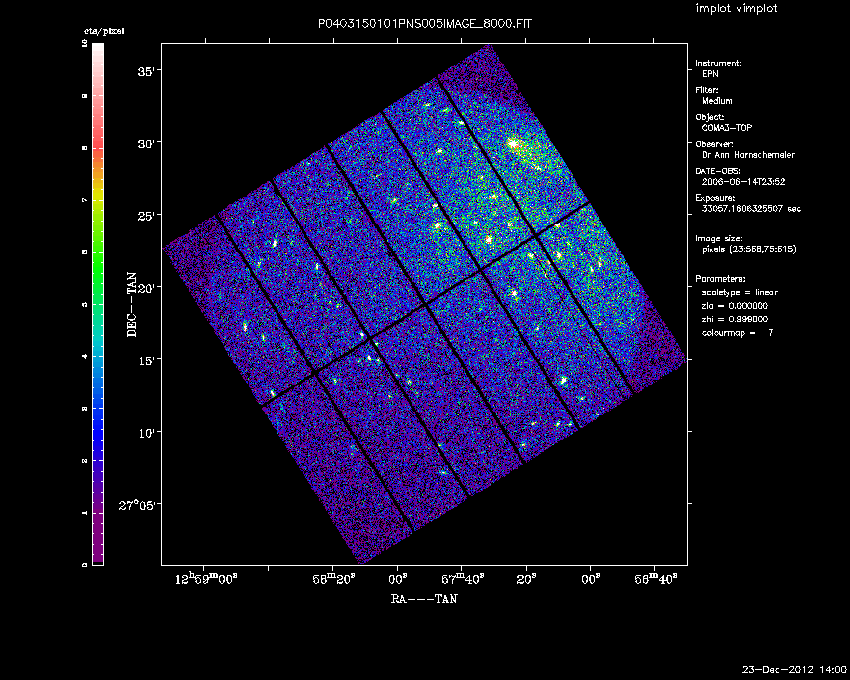
Task: Click the 'Parameters:' heading
Action: click(x=720, y=279)
